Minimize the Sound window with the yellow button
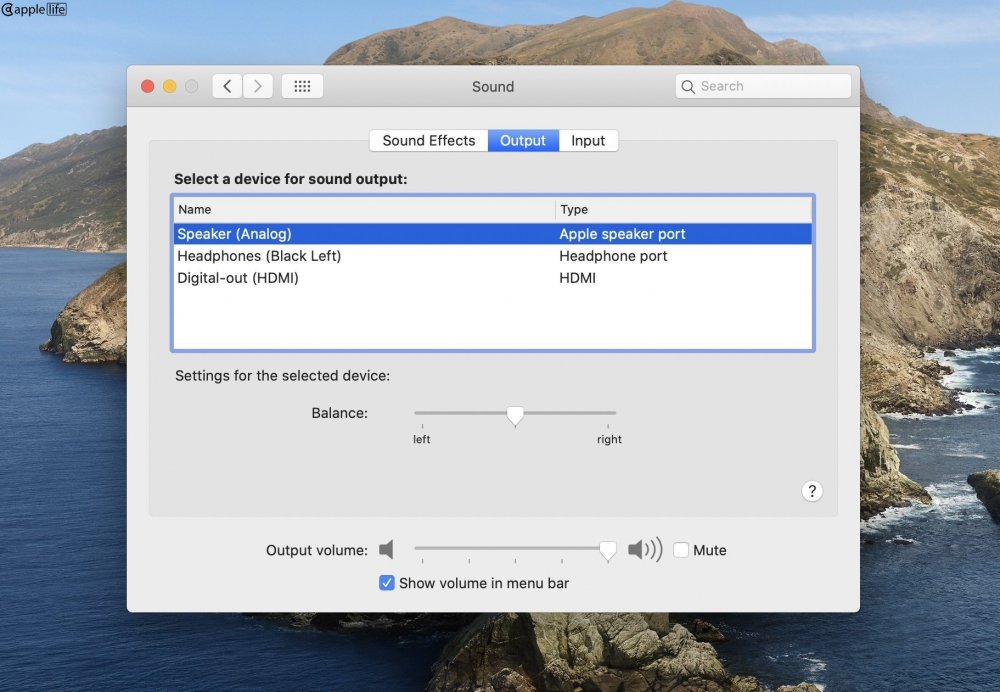This screenshot has height=692, width=1000. coord(170,86)
